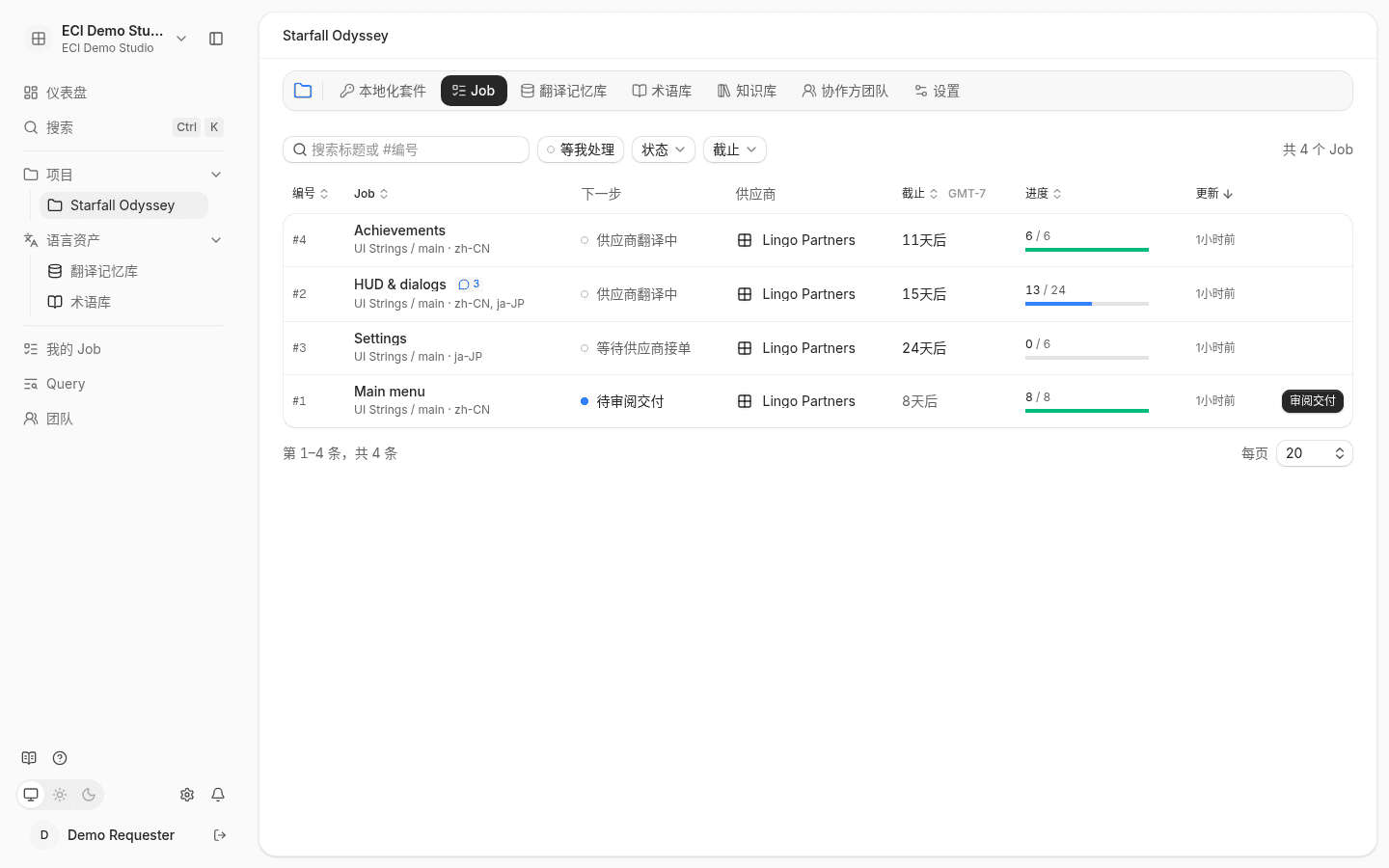Sort the table by 进度

click(x=1044, y=194)
